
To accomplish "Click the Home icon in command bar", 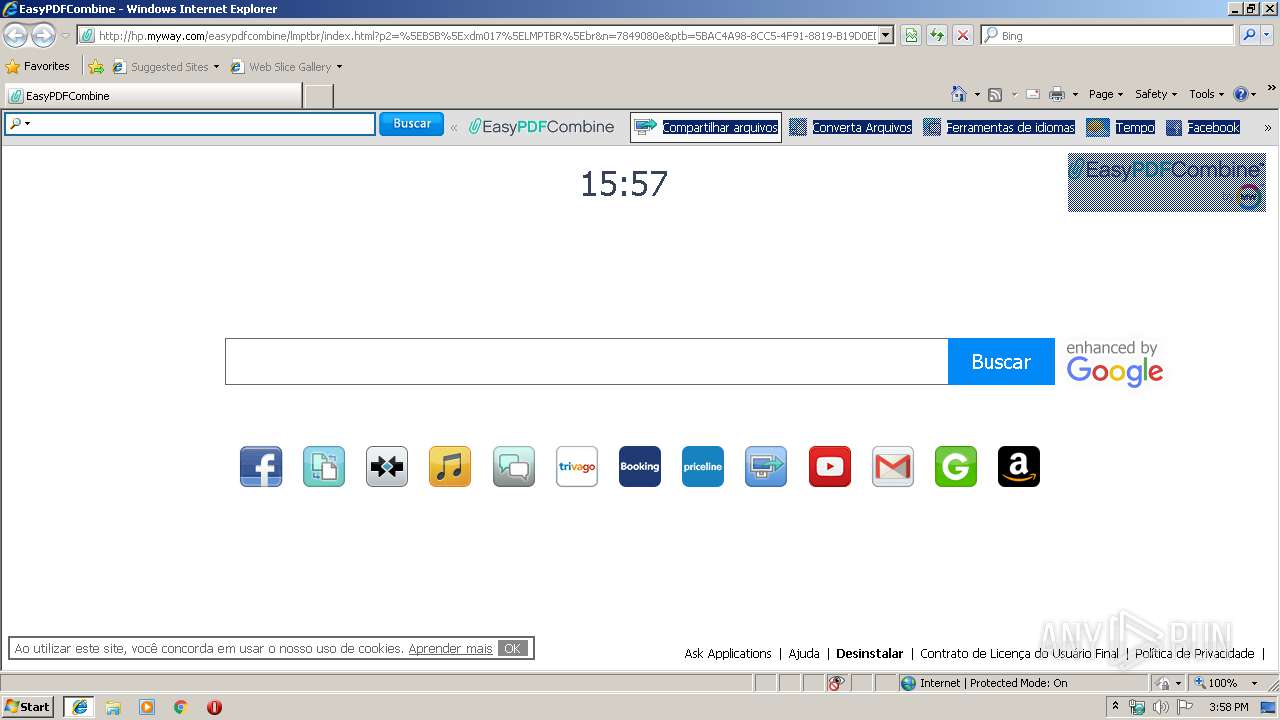I will coord(959,94).
